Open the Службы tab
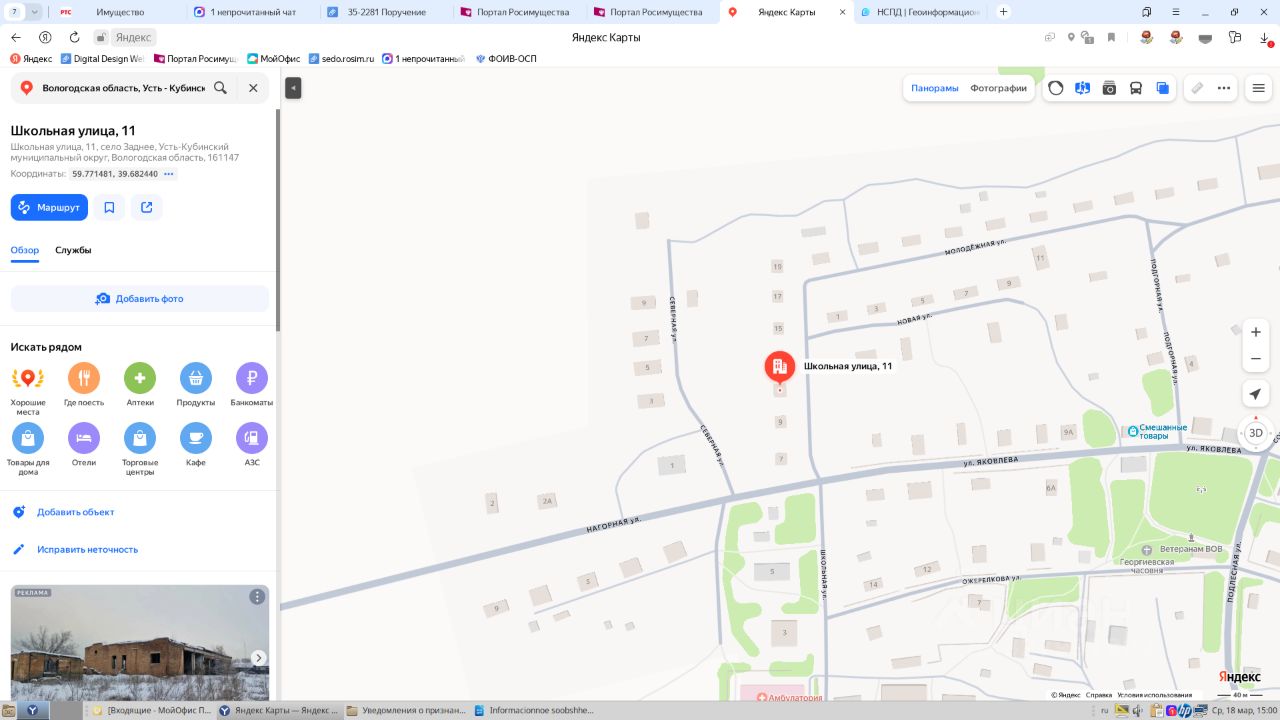This screenshot has height=720, width=1280. coord(73,250)
